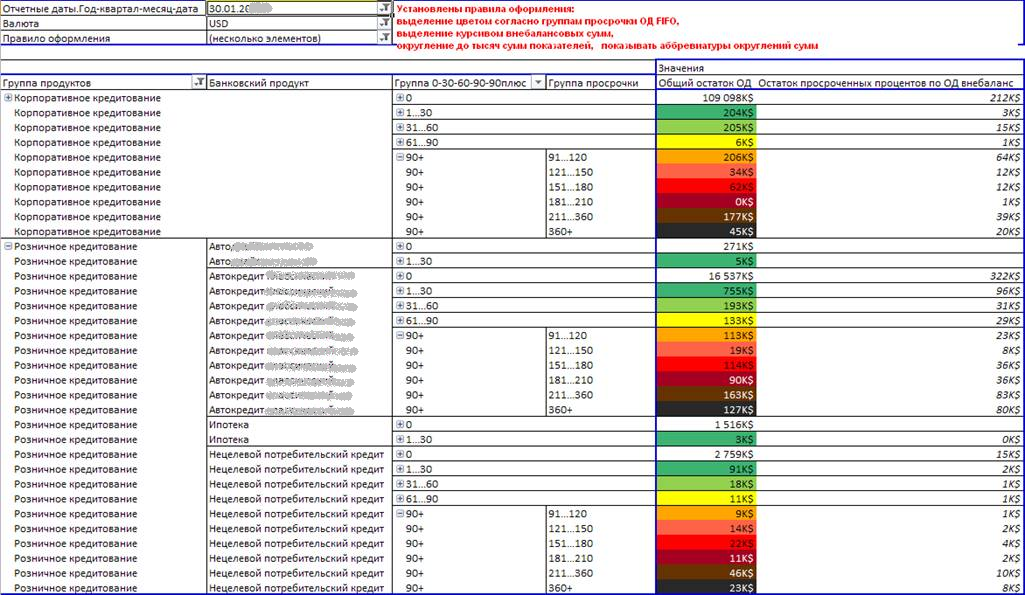
Task: Open the Правило оформления filter button
Action: point(385,38)
